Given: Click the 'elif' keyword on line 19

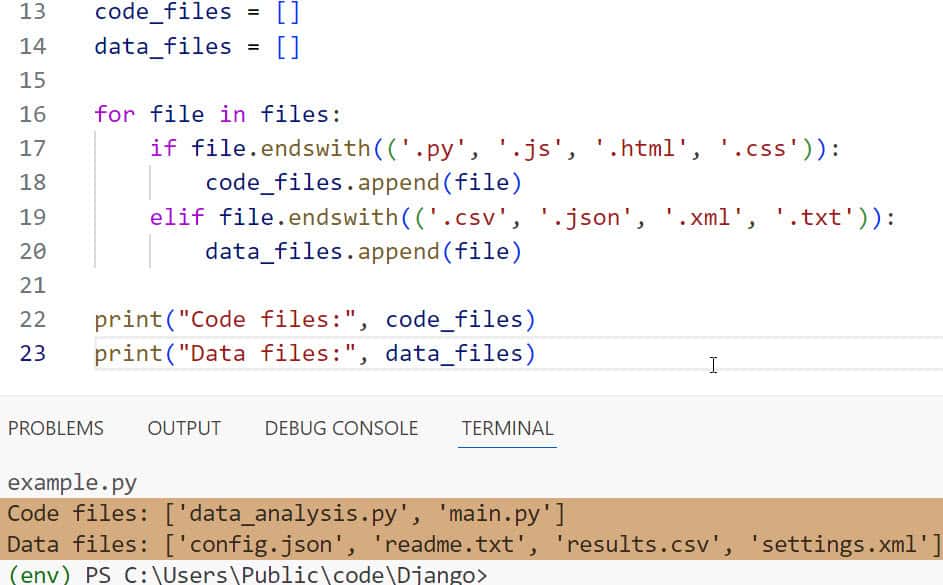Looking at the screenshot, I should pos(177,217).
